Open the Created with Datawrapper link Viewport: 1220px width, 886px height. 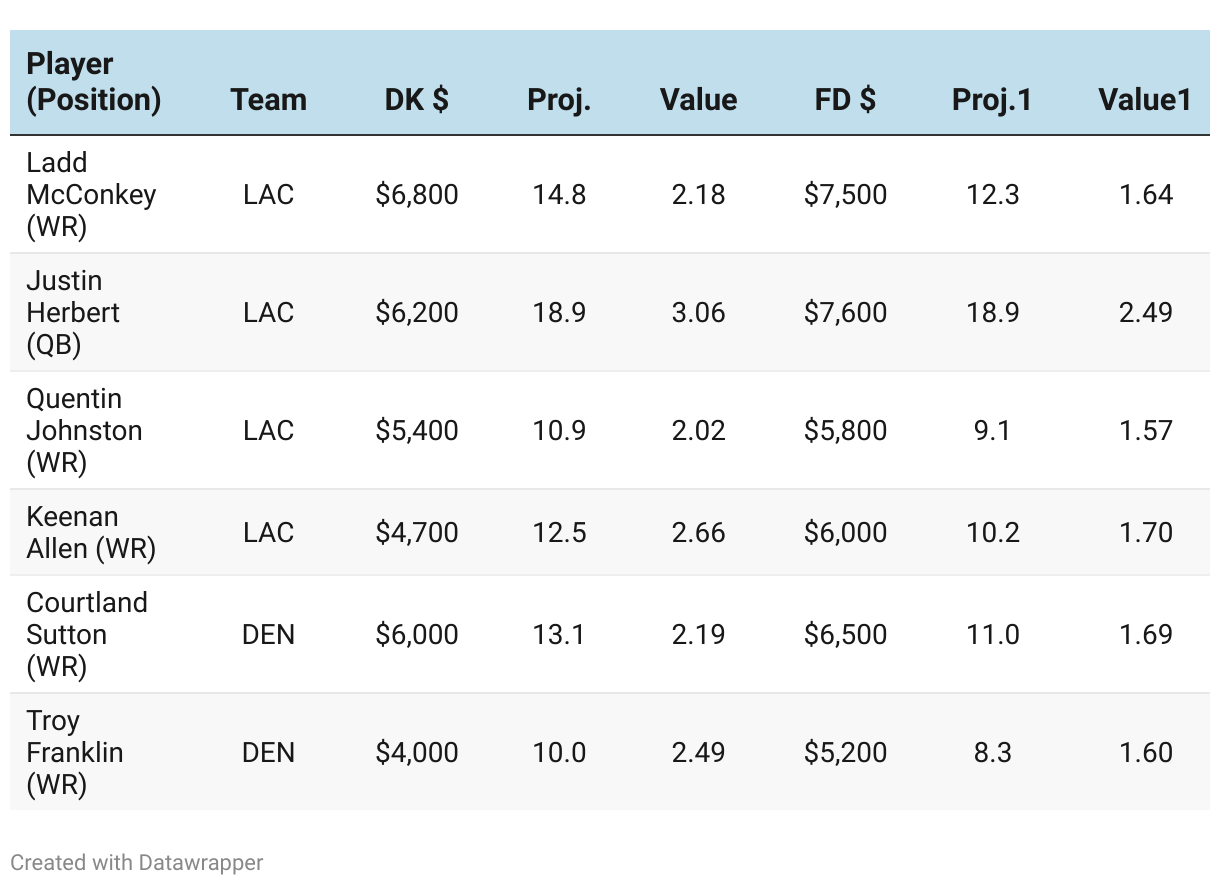[x=137, y=862]
